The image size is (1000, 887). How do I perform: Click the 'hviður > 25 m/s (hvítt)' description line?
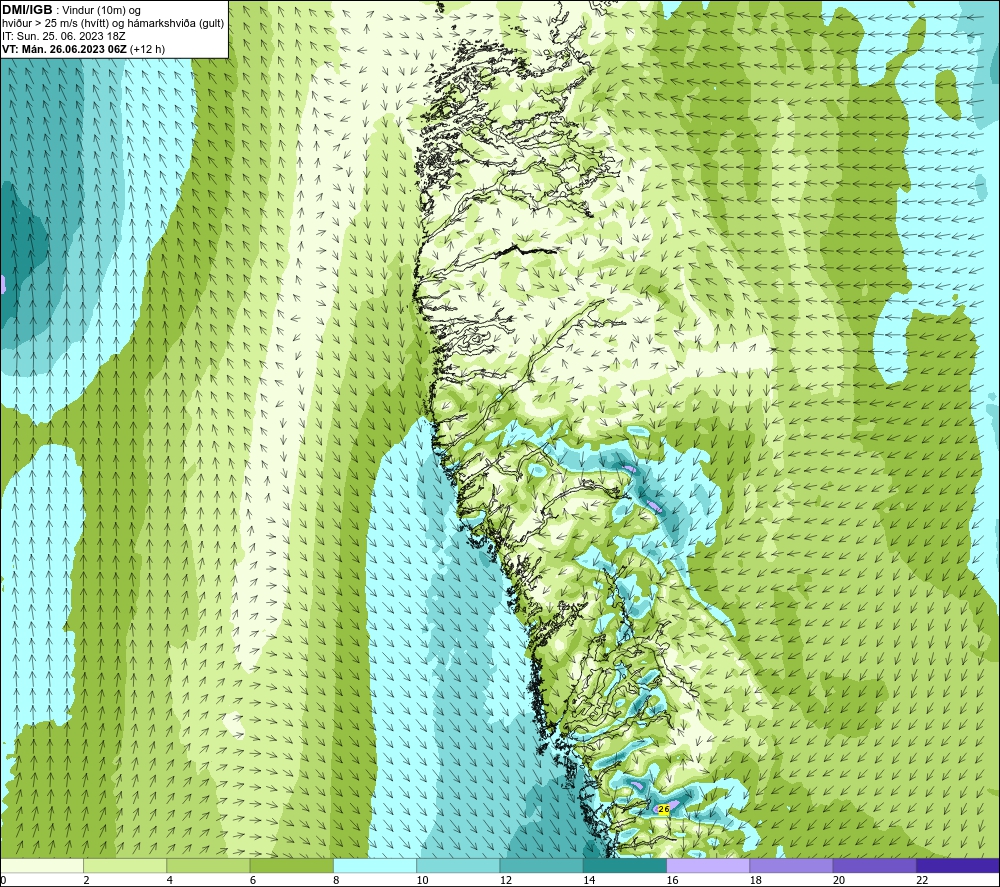coord(114,24)
